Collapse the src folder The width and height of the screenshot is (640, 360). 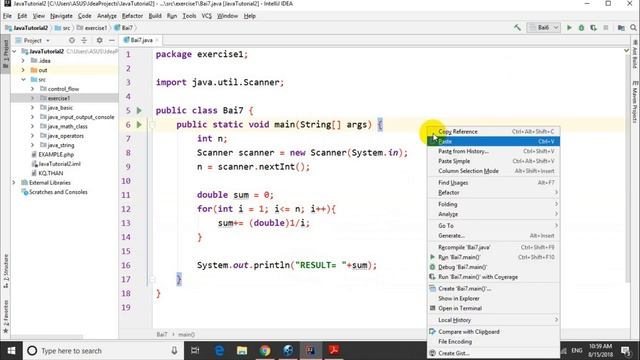23,80
